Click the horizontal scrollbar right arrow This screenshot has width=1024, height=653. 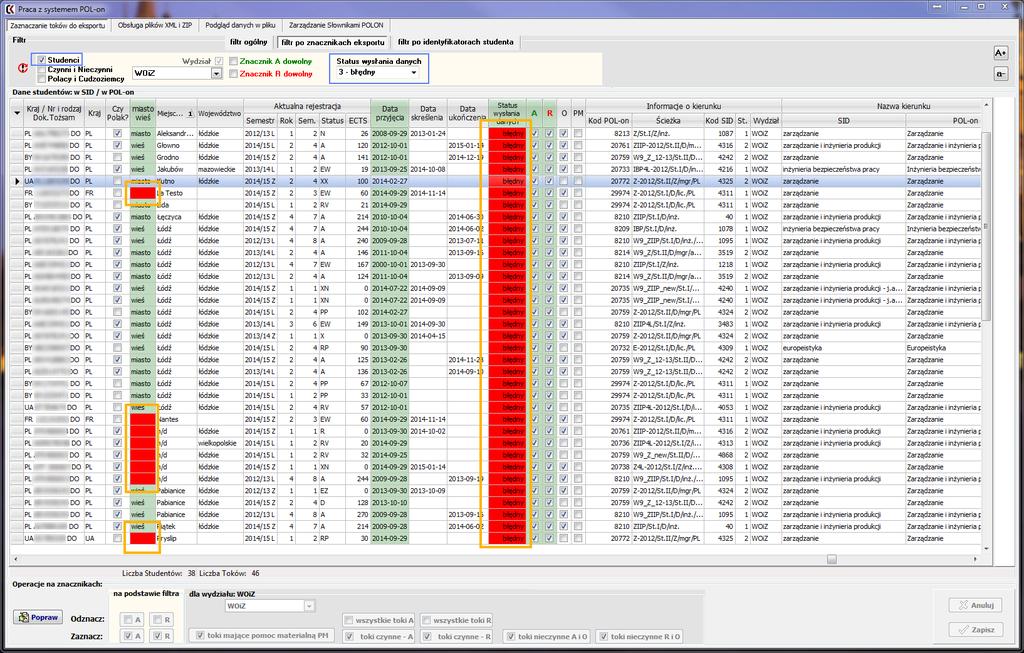coord(976,559)
